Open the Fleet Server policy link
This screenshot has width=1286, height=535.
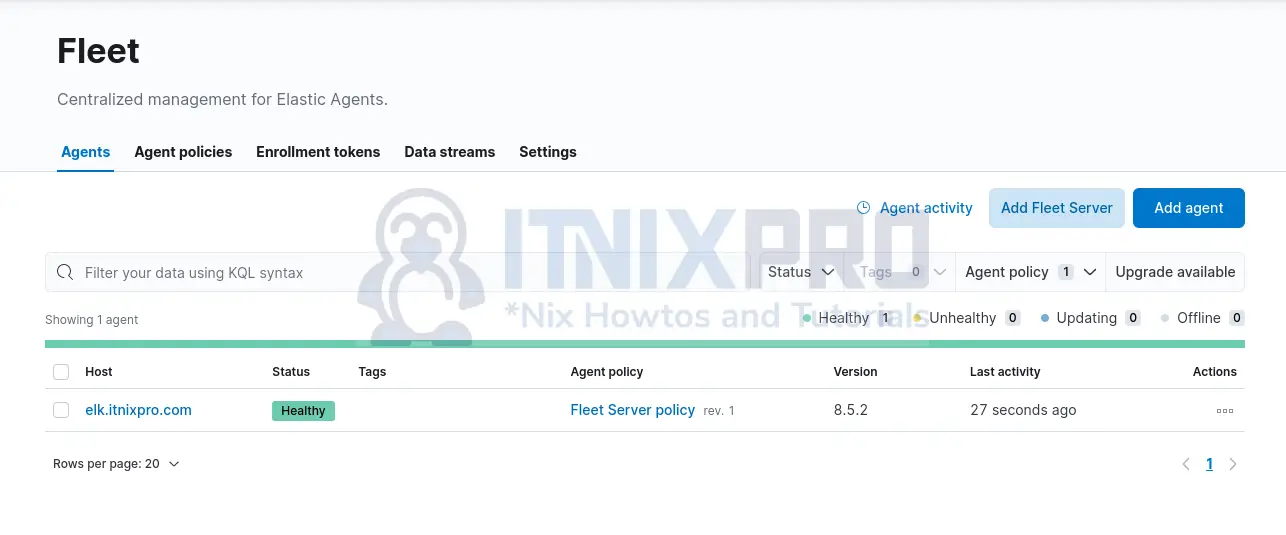(x=632, y=410)
